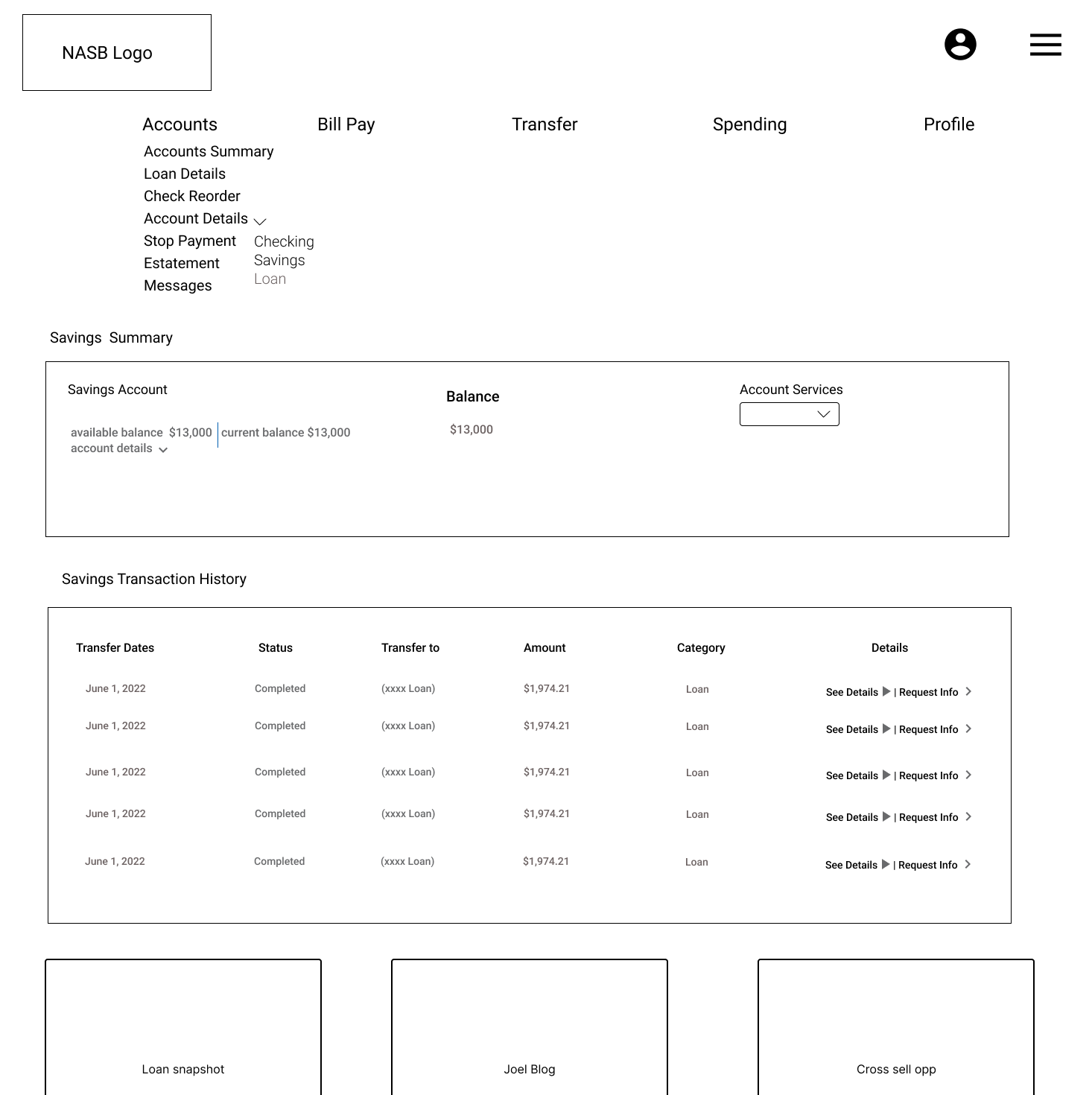Click See Details in first transaction row
This screenshot has width=1092, height=1095.
pyautogui.click(x=852, y=692)
